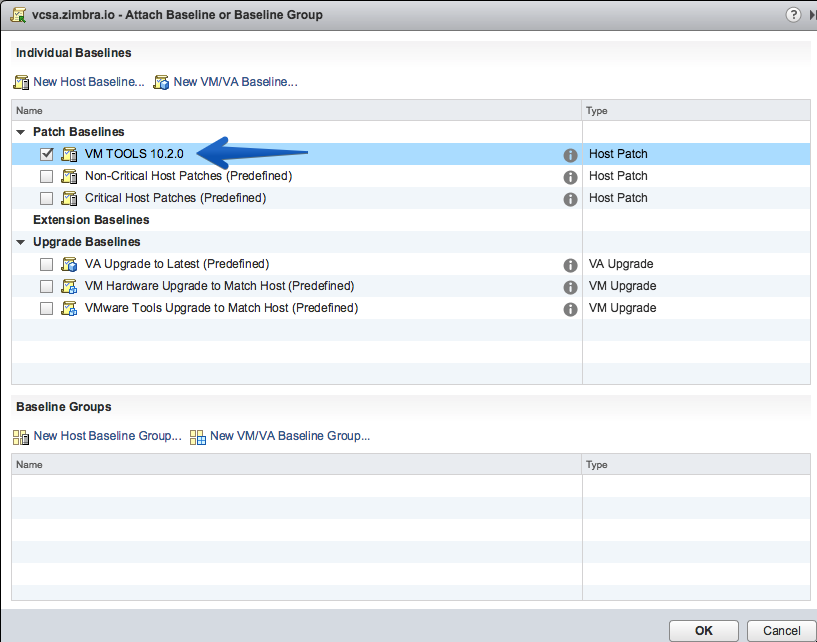
Task: Open New Host Baseline... link
Action: (x=89, y=82)
